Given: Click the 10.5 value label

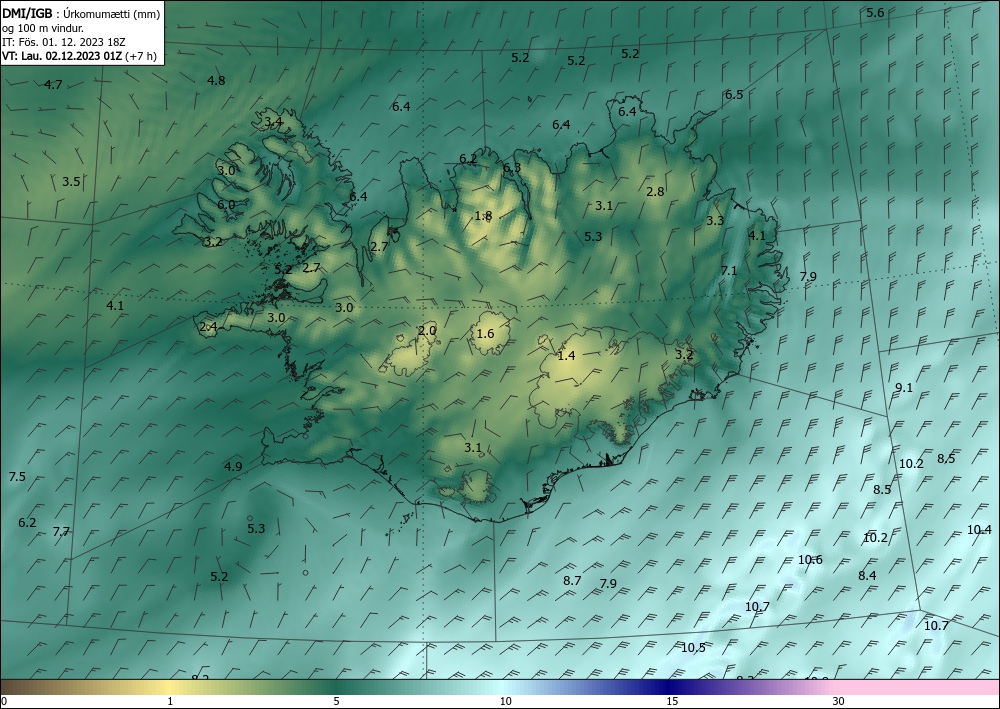Looking at the screenshot, I should coord(693,648).
